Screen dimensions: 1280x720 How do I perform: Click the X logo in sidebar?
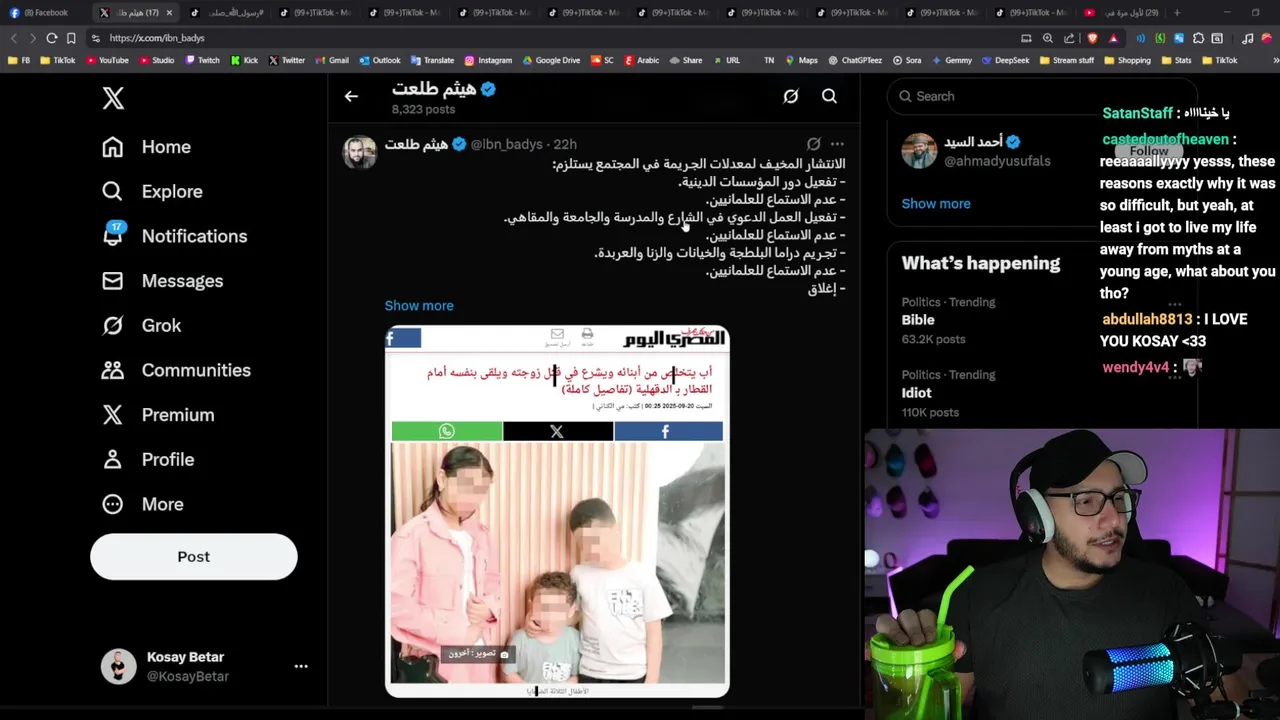(x=113, y=98)
